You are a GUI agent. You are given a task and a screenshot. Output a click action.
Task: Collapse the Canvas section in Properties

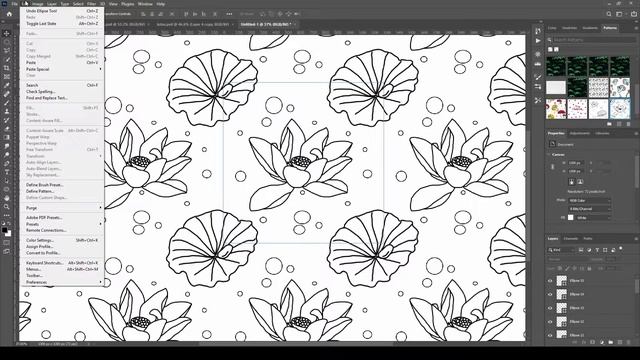549,155
